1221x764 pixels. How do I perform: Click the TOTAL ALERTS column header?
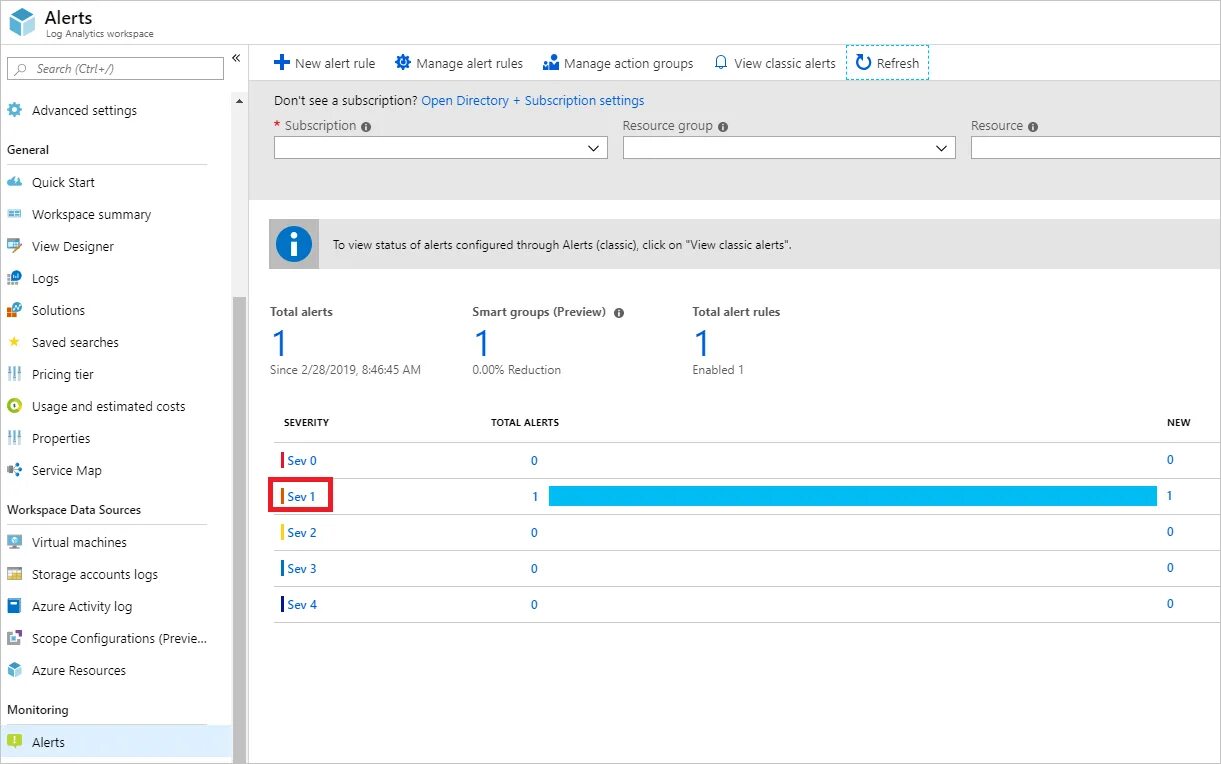(x=525, y=422)
